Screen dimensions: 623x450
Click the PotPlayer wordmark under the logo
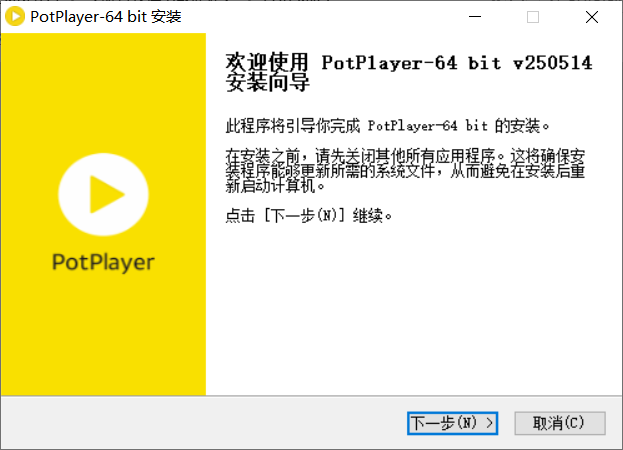tap(103, 263)
